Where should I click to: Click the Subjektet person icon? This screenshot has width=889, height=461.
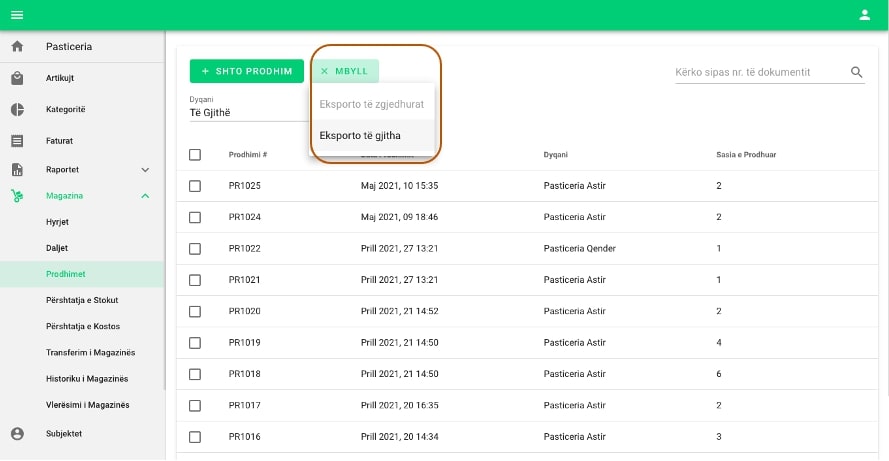click(17, 434)
